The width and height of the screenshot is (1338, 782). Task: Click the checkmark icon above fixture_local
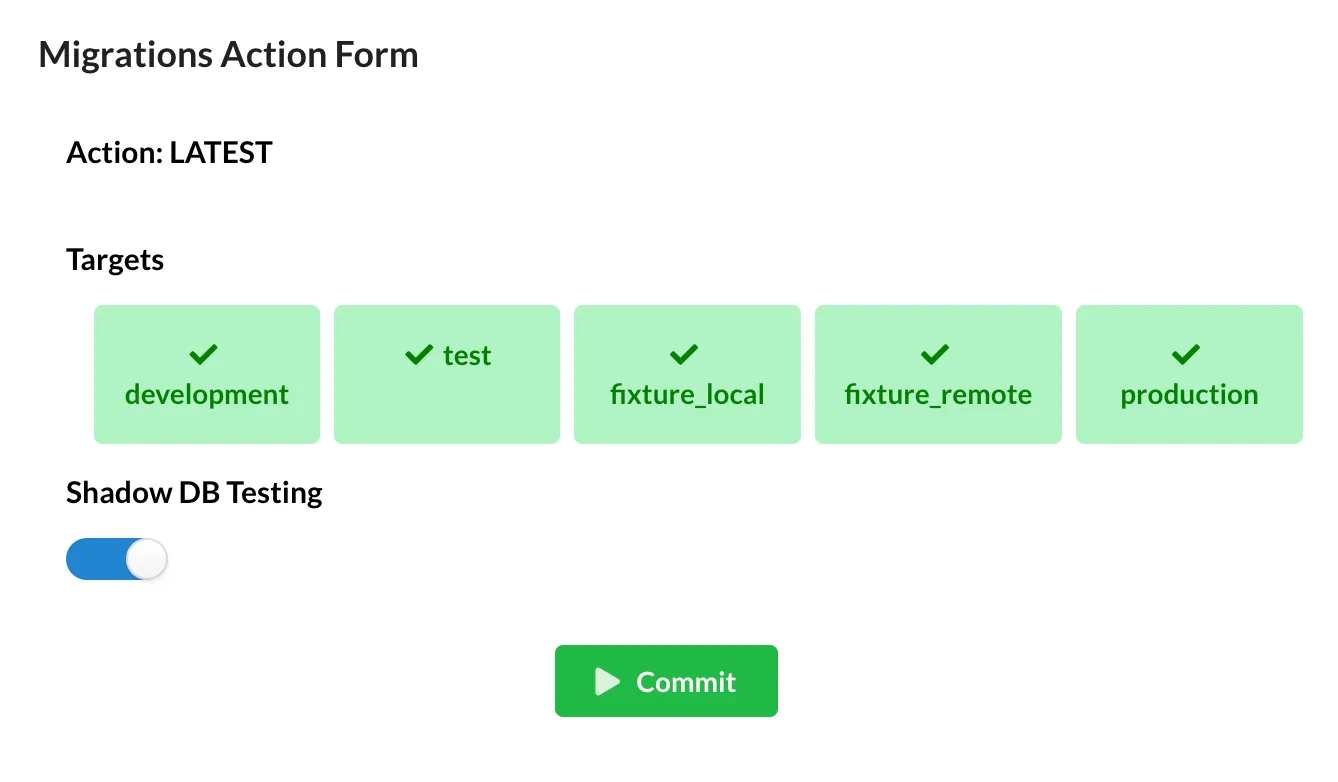pyautogui.click(x=684, y=355)
